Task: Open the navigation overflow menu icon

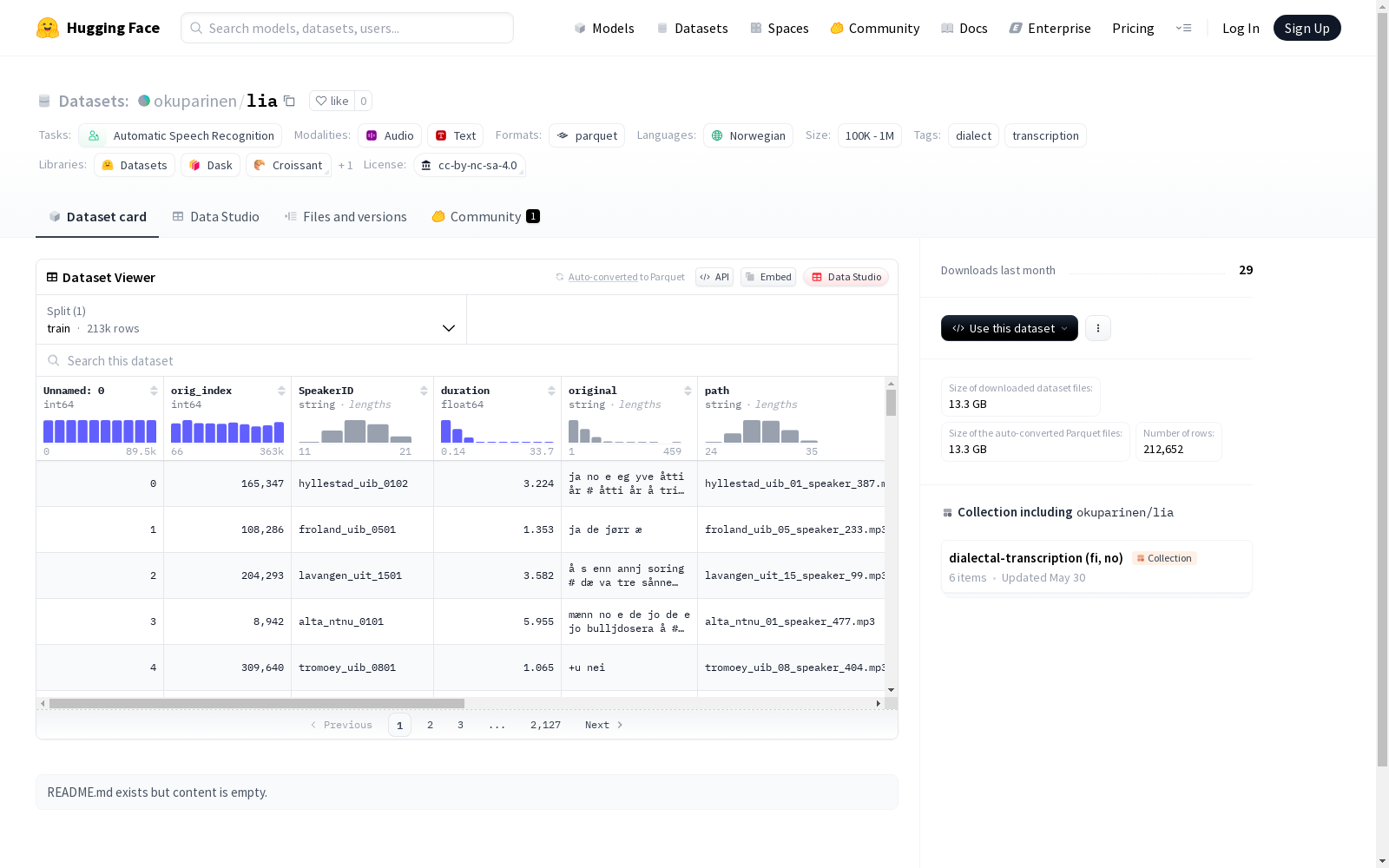Action: point(1183,28)
